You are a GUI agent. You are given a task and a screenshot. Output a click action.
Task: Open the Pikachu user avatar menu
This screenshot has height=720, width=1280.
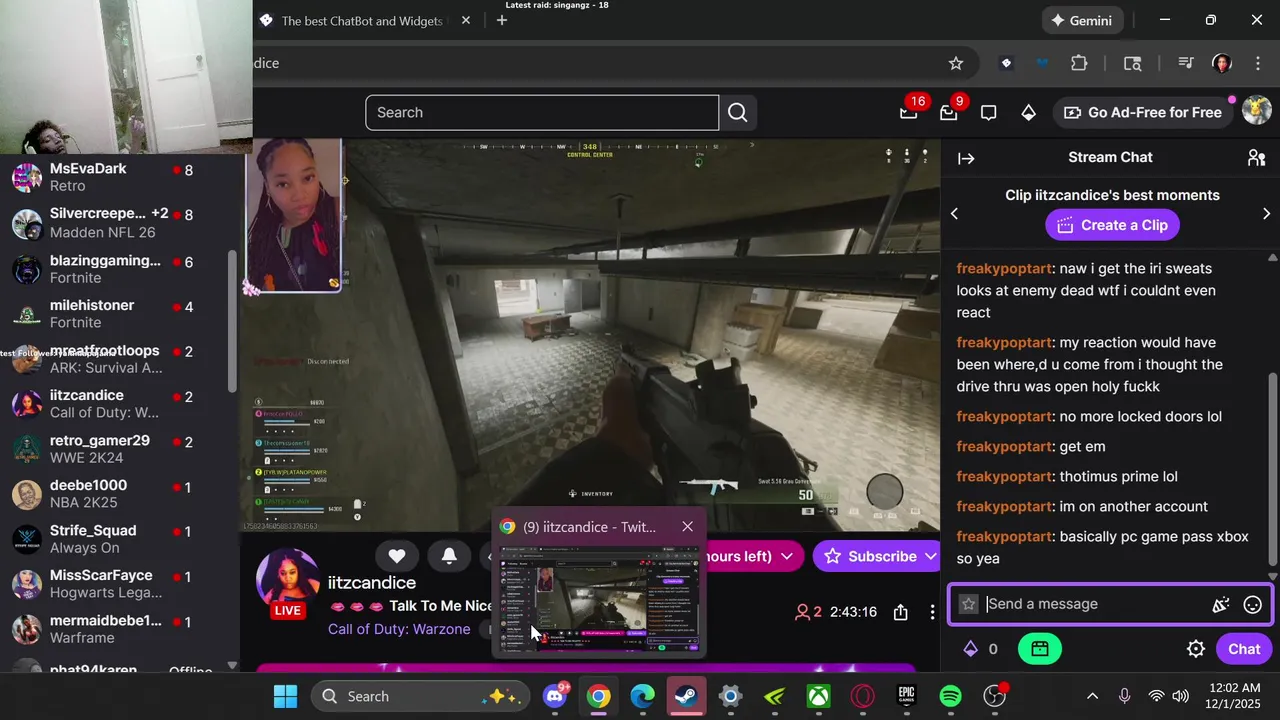click(1256, 111)
